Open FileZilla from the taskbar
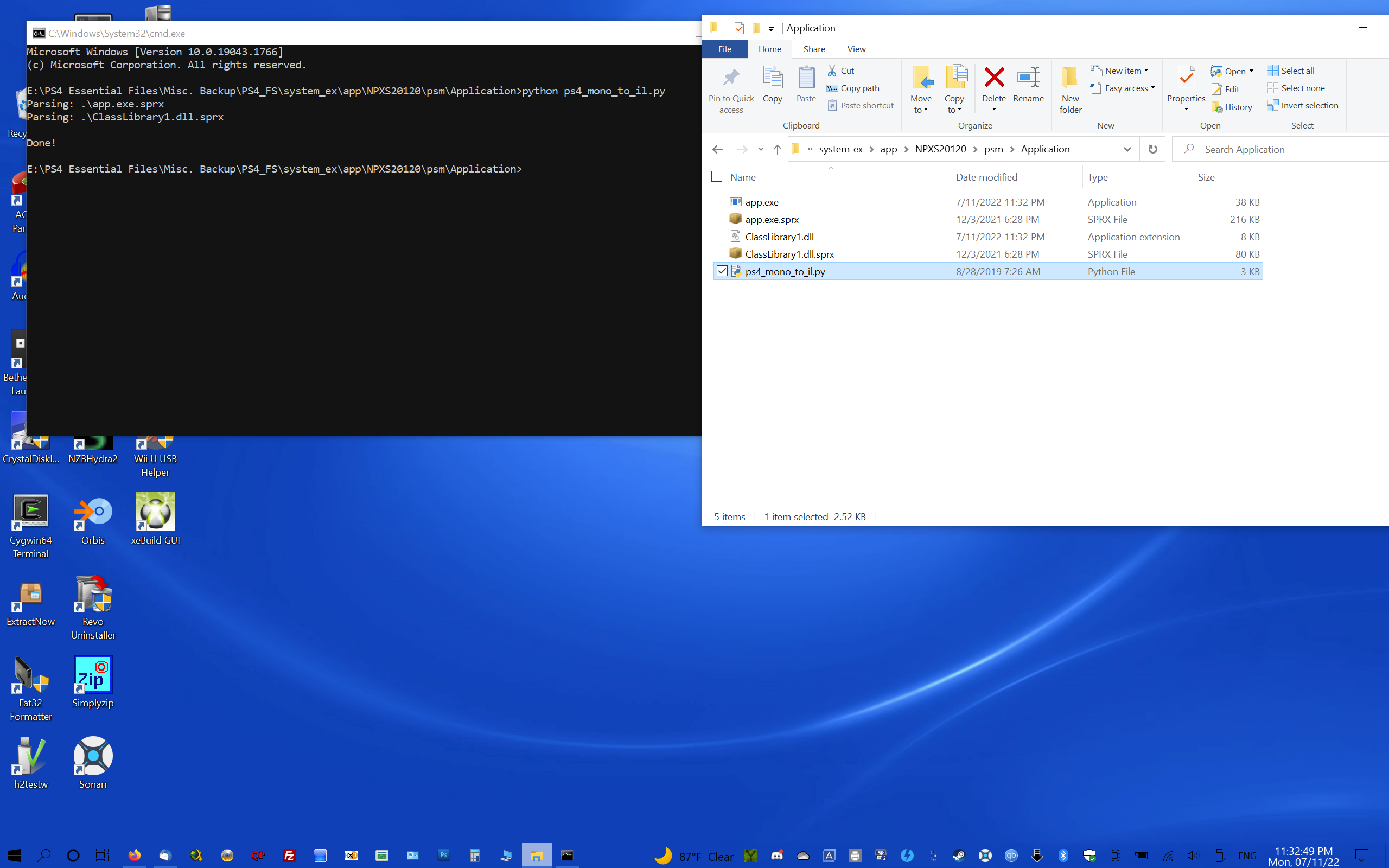Screen dimensions: 1389x868 (x=289, y=856)
